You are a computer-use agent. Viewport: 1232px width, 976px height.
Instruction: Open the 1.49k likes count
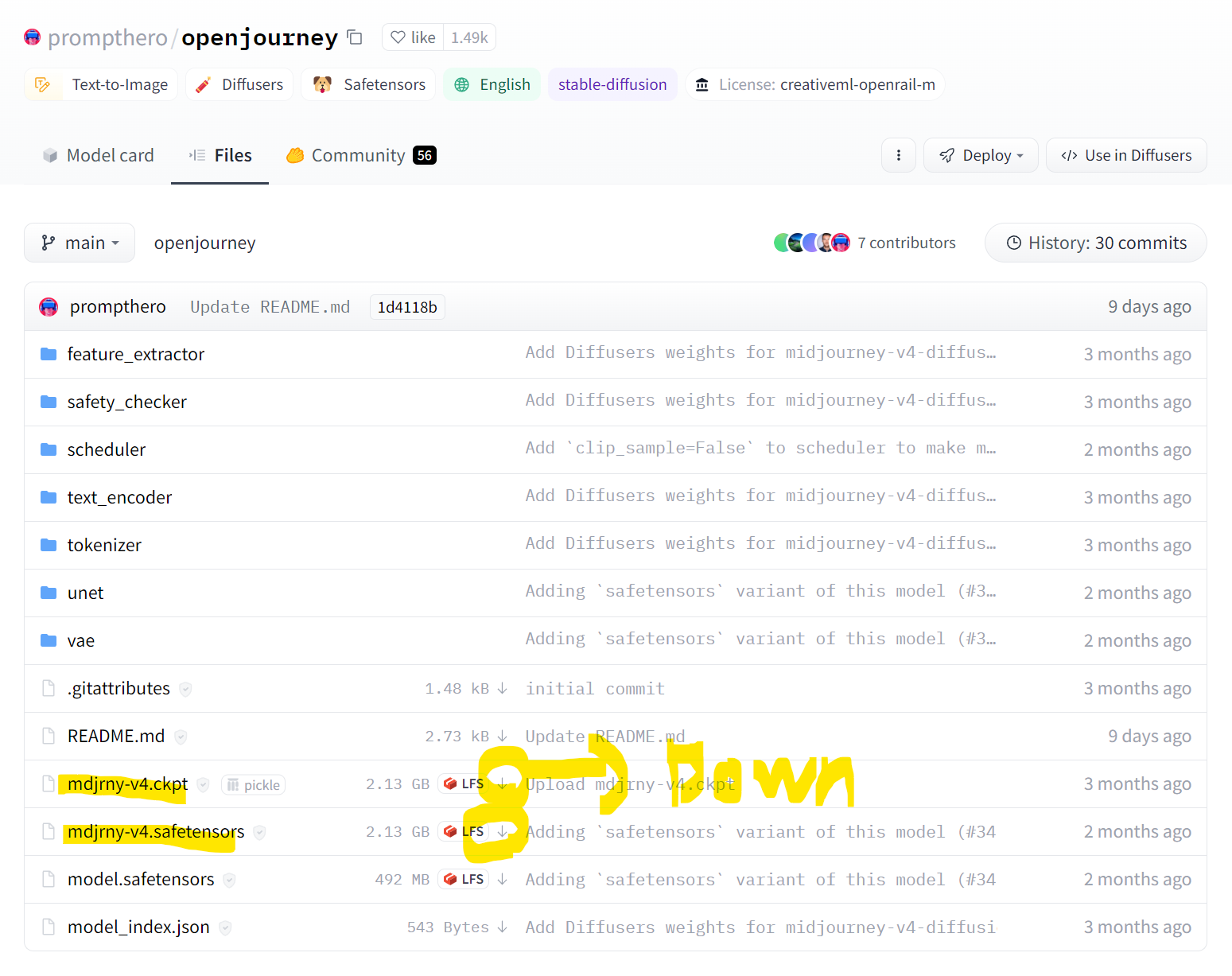coord(469,37)
